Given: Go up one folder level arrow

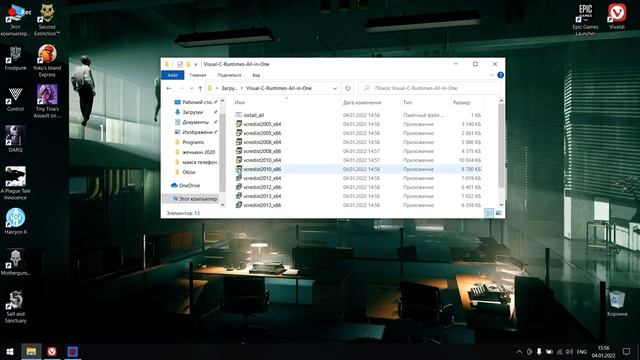Looking at the screenshot, I should coord(200,88).
